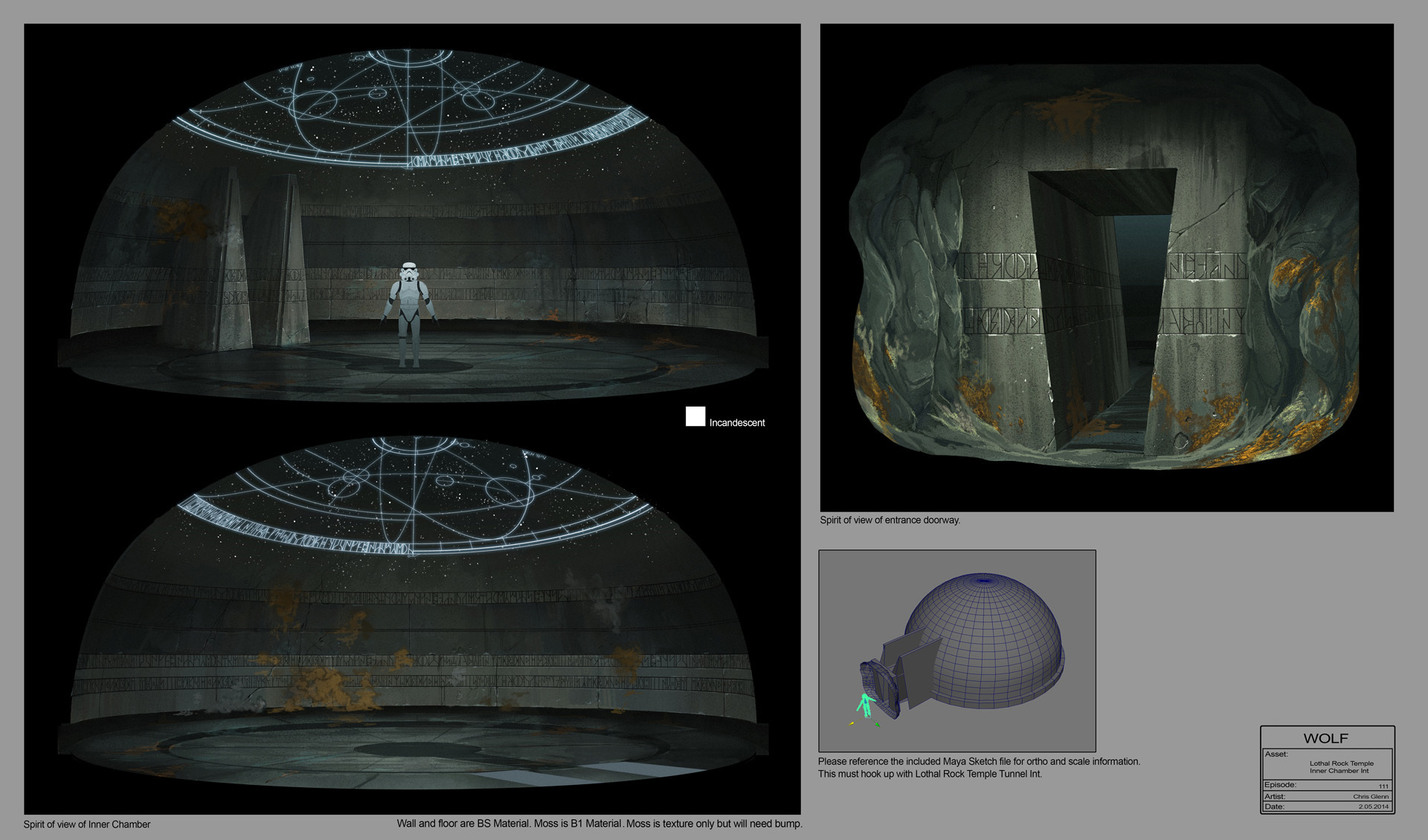This screenshot has height=840, width=1428.
Task: Click the 'Inner Chamber Int' asset line
Action: tap(1339, 771)
